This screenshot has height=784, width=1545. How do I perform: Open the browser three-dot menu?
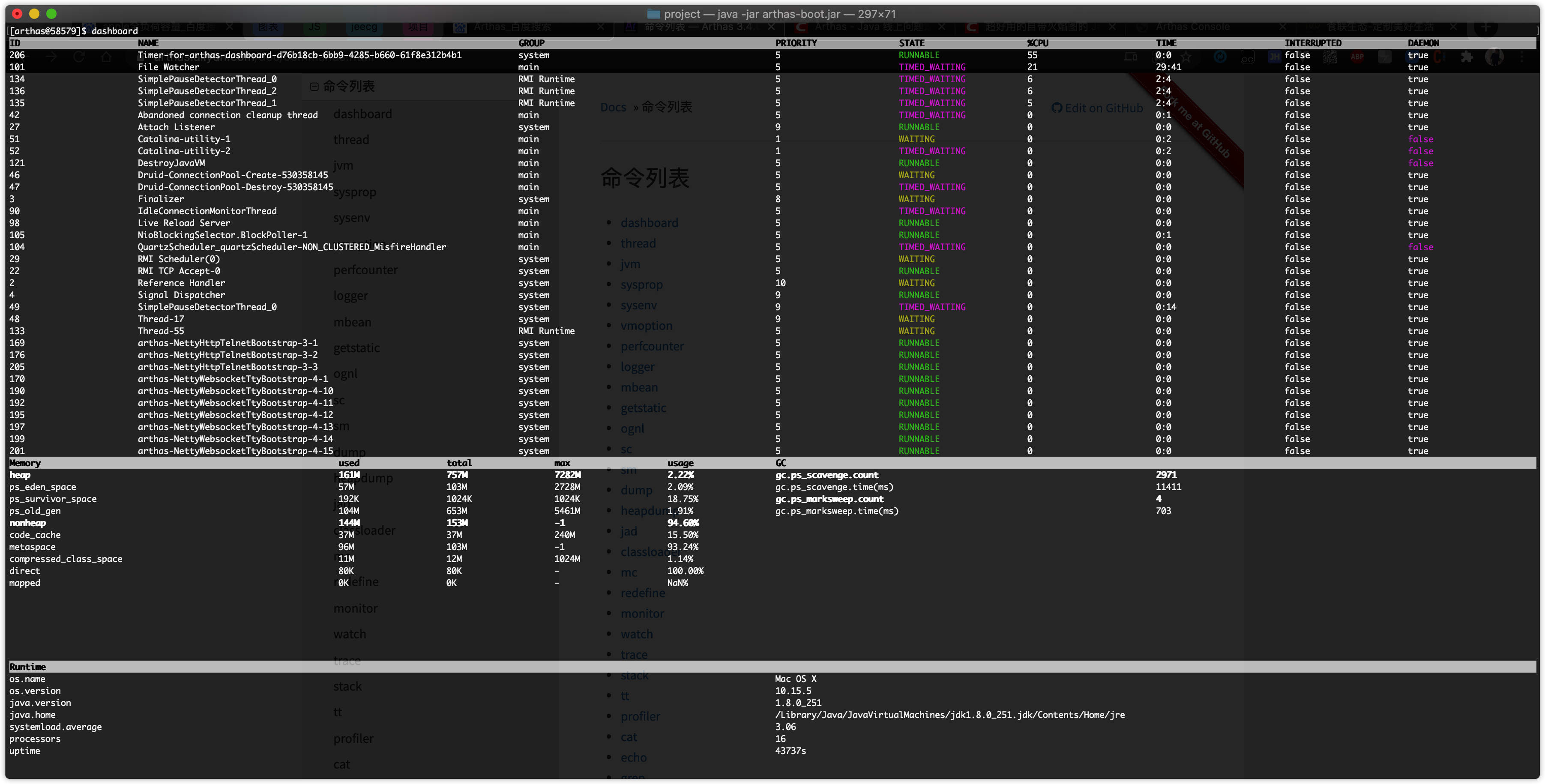(1521, 57)
